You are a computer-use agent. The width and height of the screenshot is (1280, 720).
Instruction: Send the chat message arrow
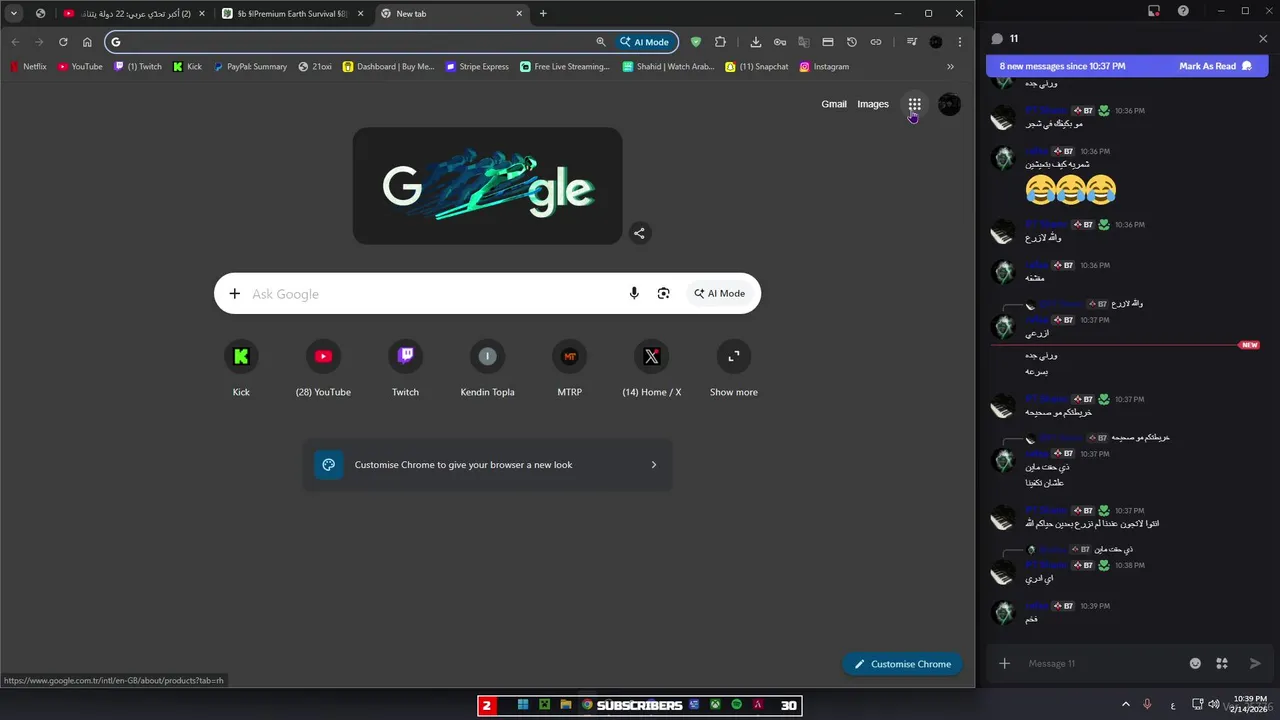pos(1255,663)
